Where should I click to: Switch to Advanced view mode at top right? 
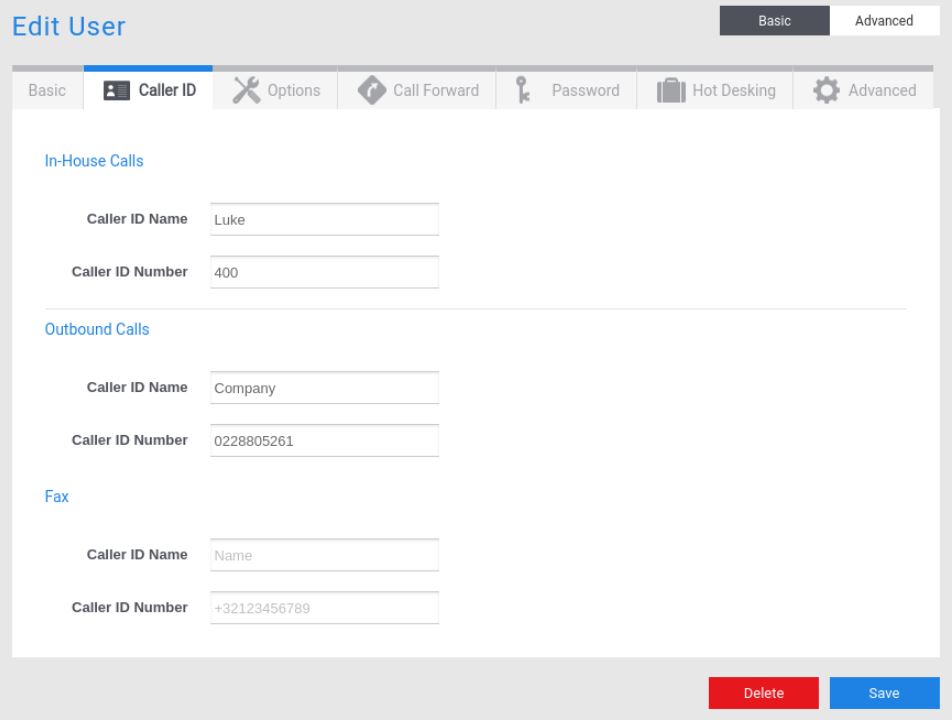pyautogui.click(x=884, y=21)
